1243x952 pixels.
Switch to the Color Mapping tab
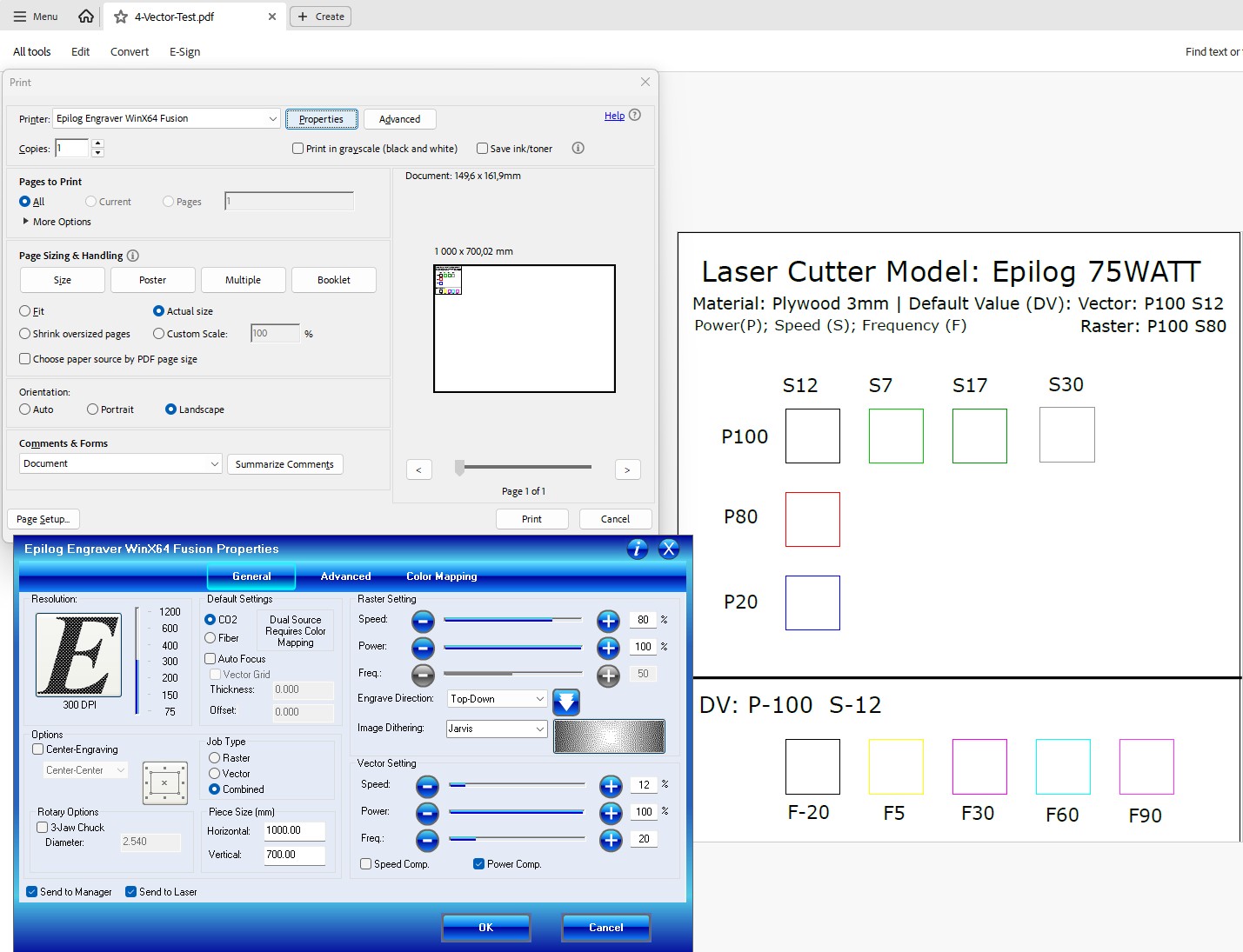point(441,576)
